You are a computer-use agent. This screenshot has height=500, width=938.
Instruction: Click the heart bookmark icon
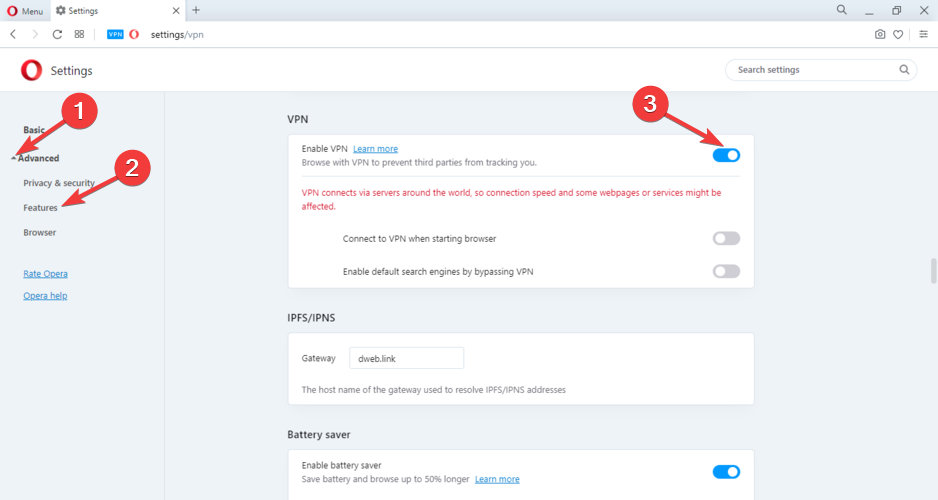click(x=899, y=34)
